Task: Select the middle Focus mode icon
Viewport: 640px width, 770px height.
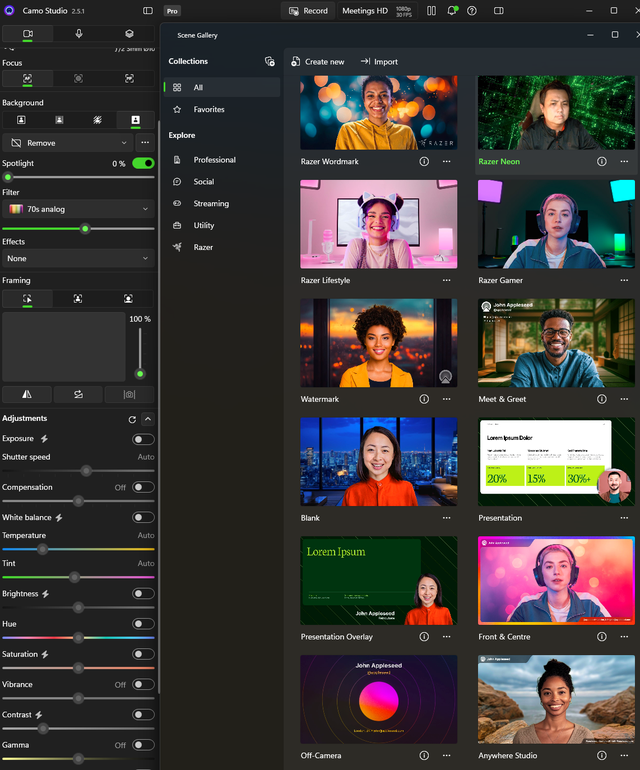Action: point(78,79)
